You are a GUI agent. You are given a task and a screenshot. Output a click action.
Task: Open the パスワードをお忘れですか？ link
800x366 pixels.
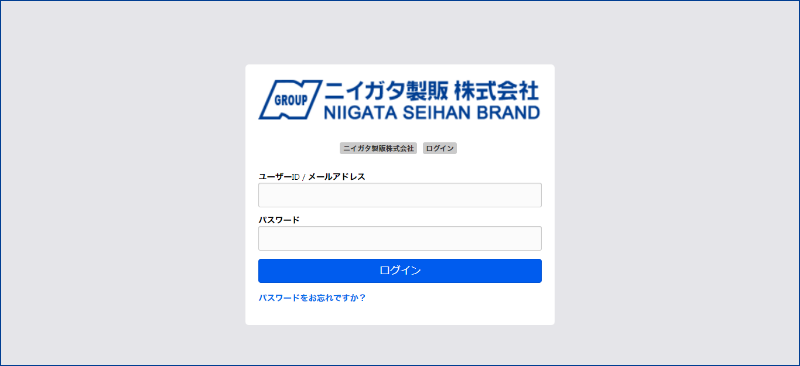pos(312,298)
